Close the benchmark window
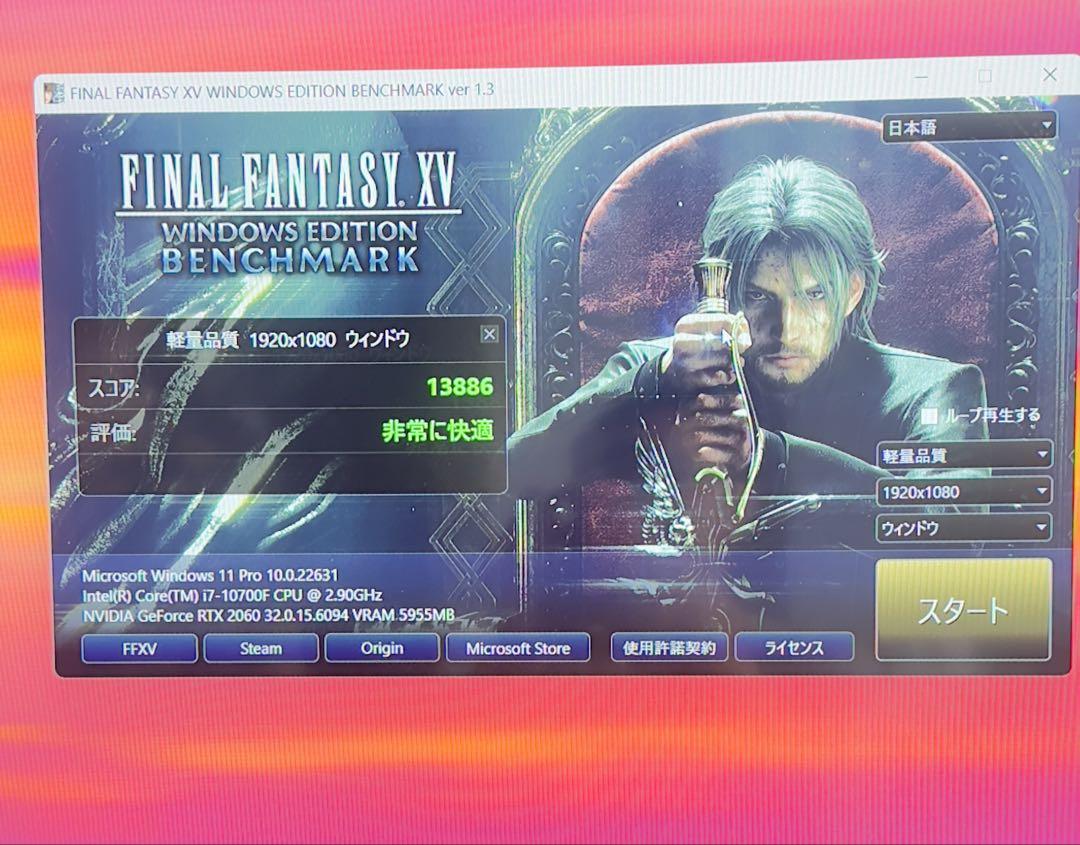This screenshot has height=845, width=1080. (x=1050, y=74)
